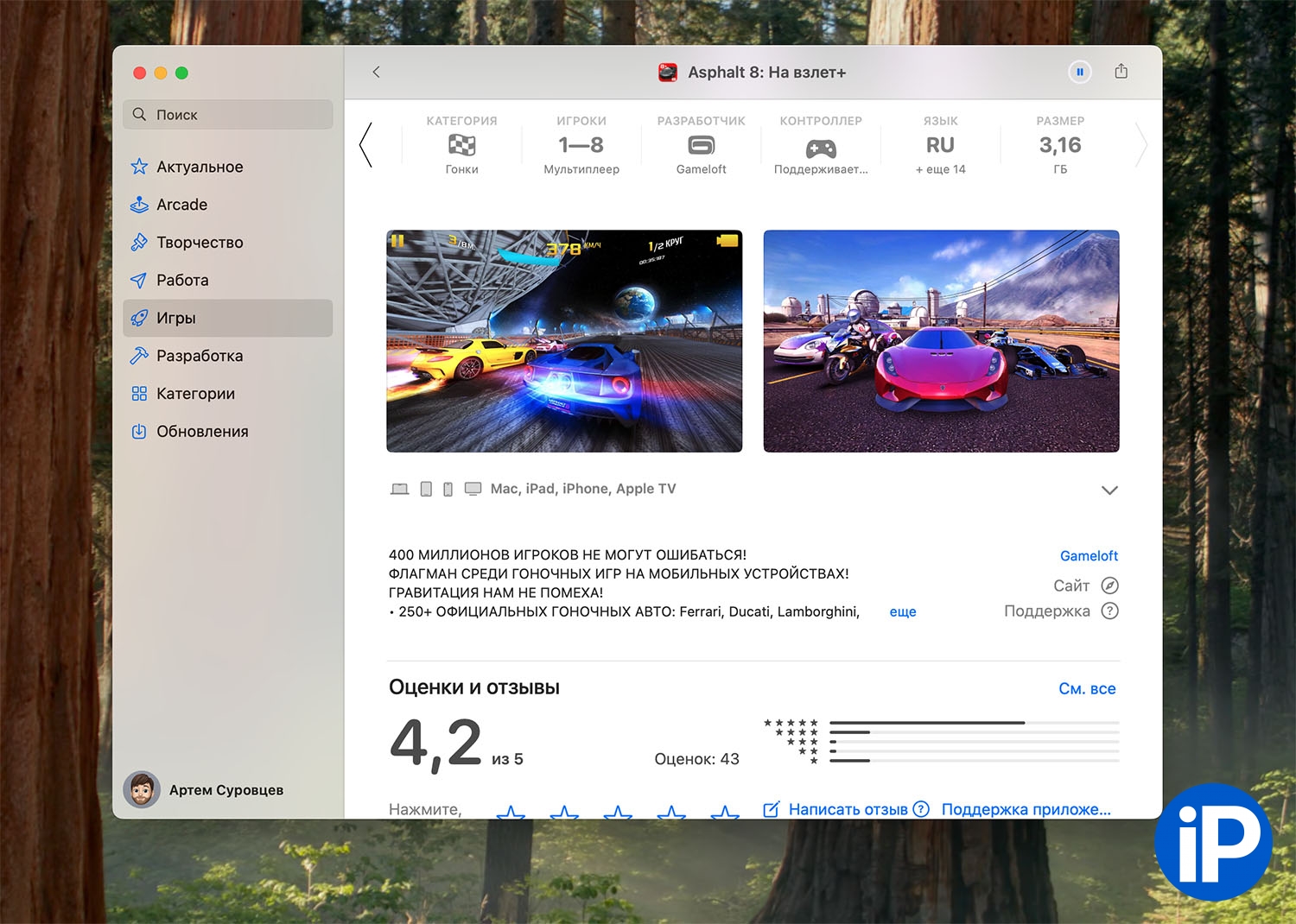This screenshot has height=924, width=1296.
Task: Click the right arrow of the info strip
Action: [1141, 145]
